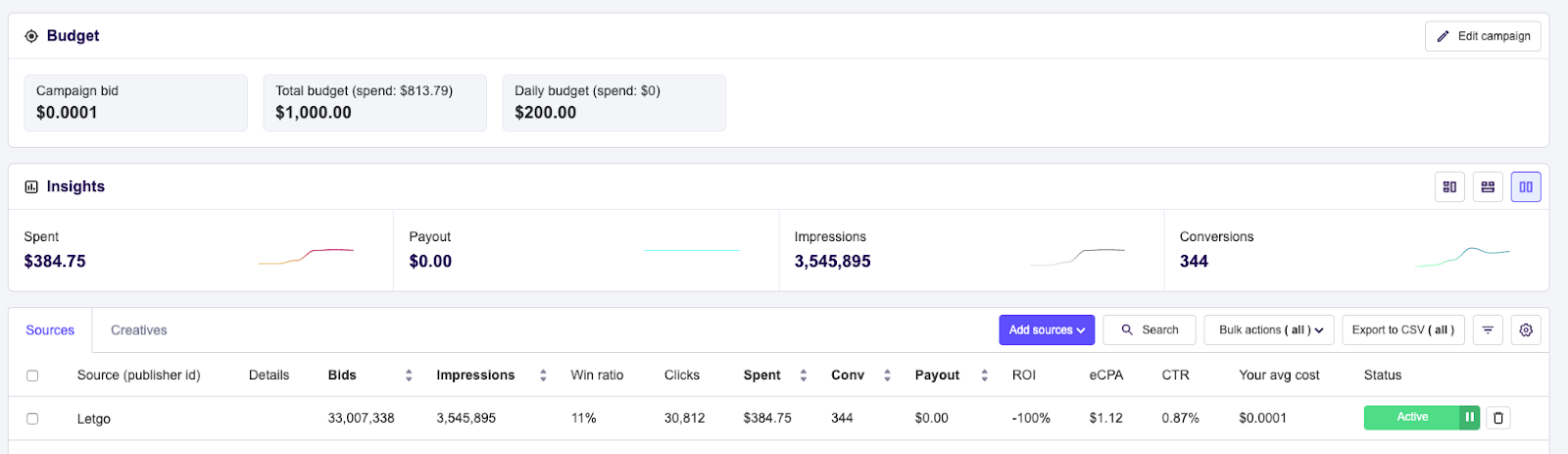Open table settings gear icon

tap(1526, 330)
